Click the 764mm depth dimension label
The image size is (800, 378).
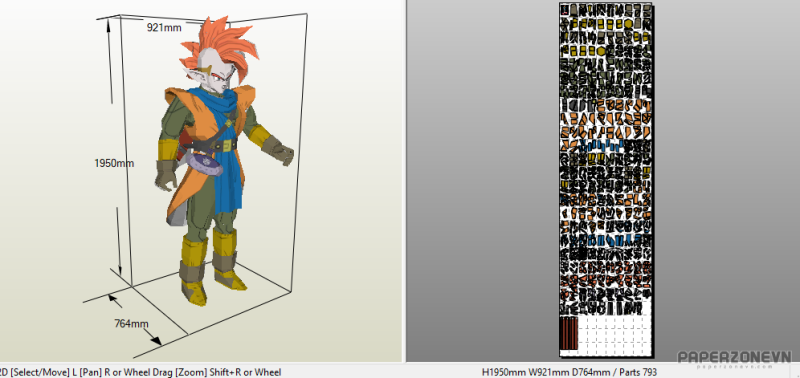(131, 323)
